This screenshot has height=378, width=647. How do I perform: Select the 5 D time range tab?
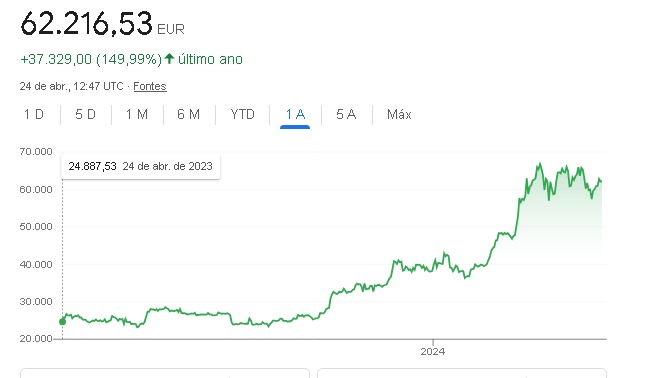pyautogui.click(x=85, y=114)
